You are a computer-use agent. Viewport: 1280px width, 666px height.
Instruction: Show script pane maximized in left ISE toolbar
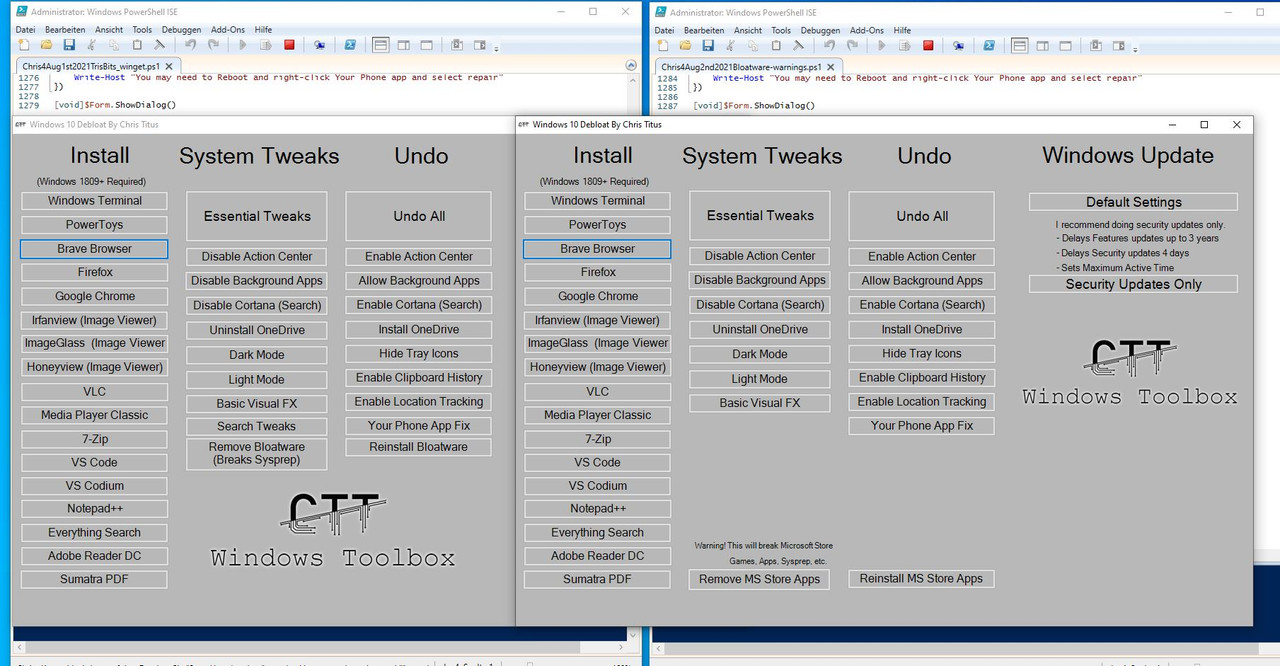click(x=426, y=45)
